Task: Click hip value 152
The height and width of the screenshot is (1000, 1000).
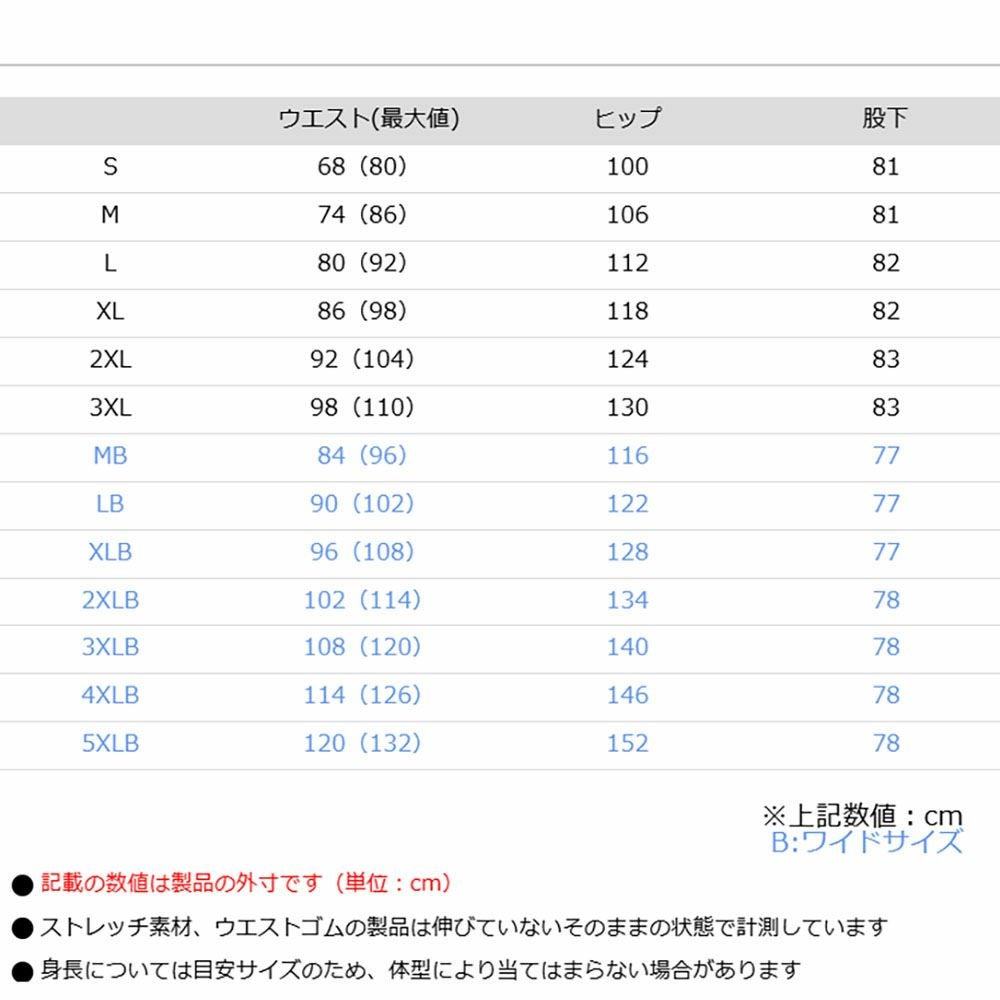Action: [x=628, y=744]
